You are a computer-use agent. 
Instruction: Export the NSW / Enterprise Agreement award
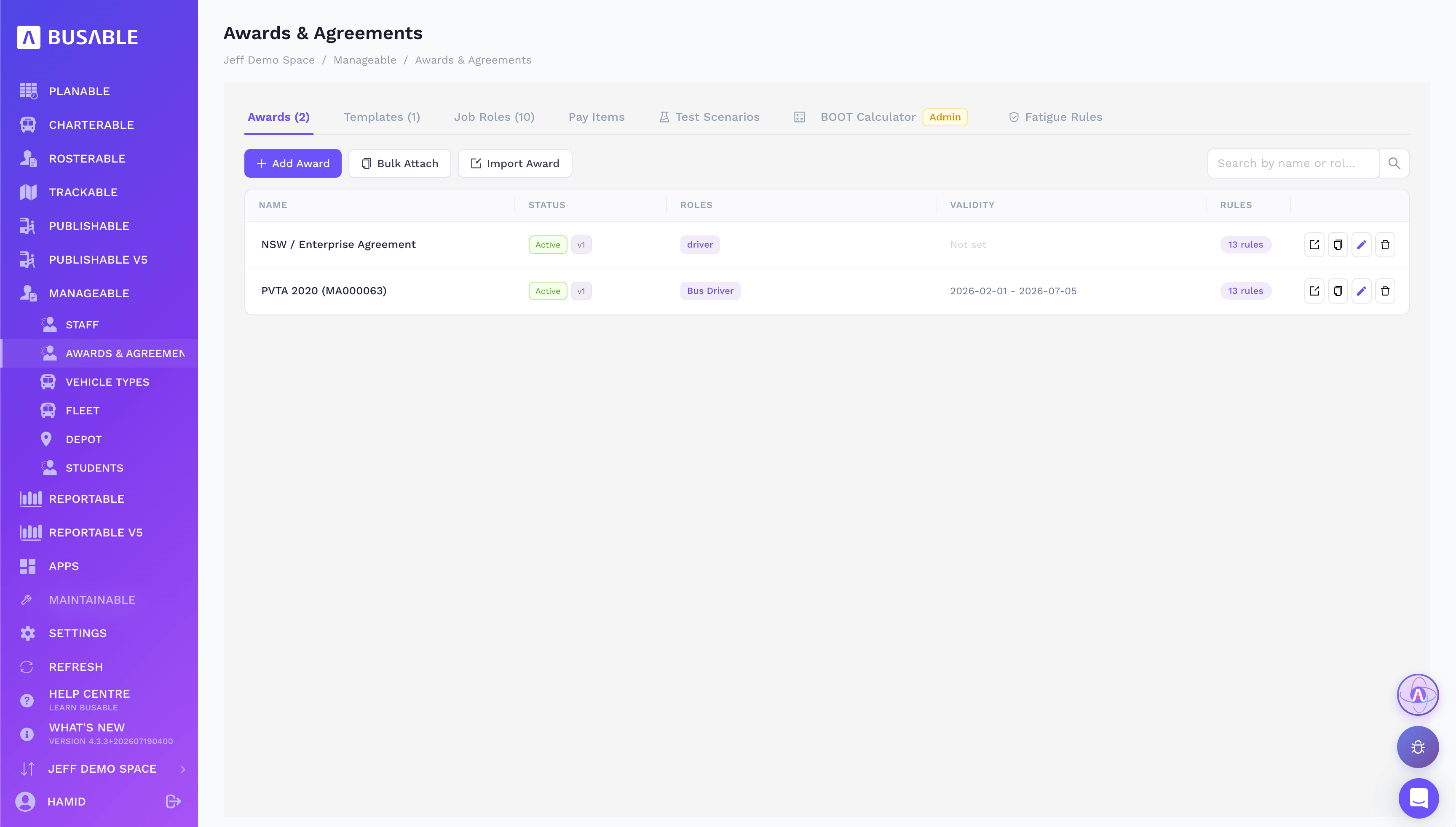coord(1314,245)
